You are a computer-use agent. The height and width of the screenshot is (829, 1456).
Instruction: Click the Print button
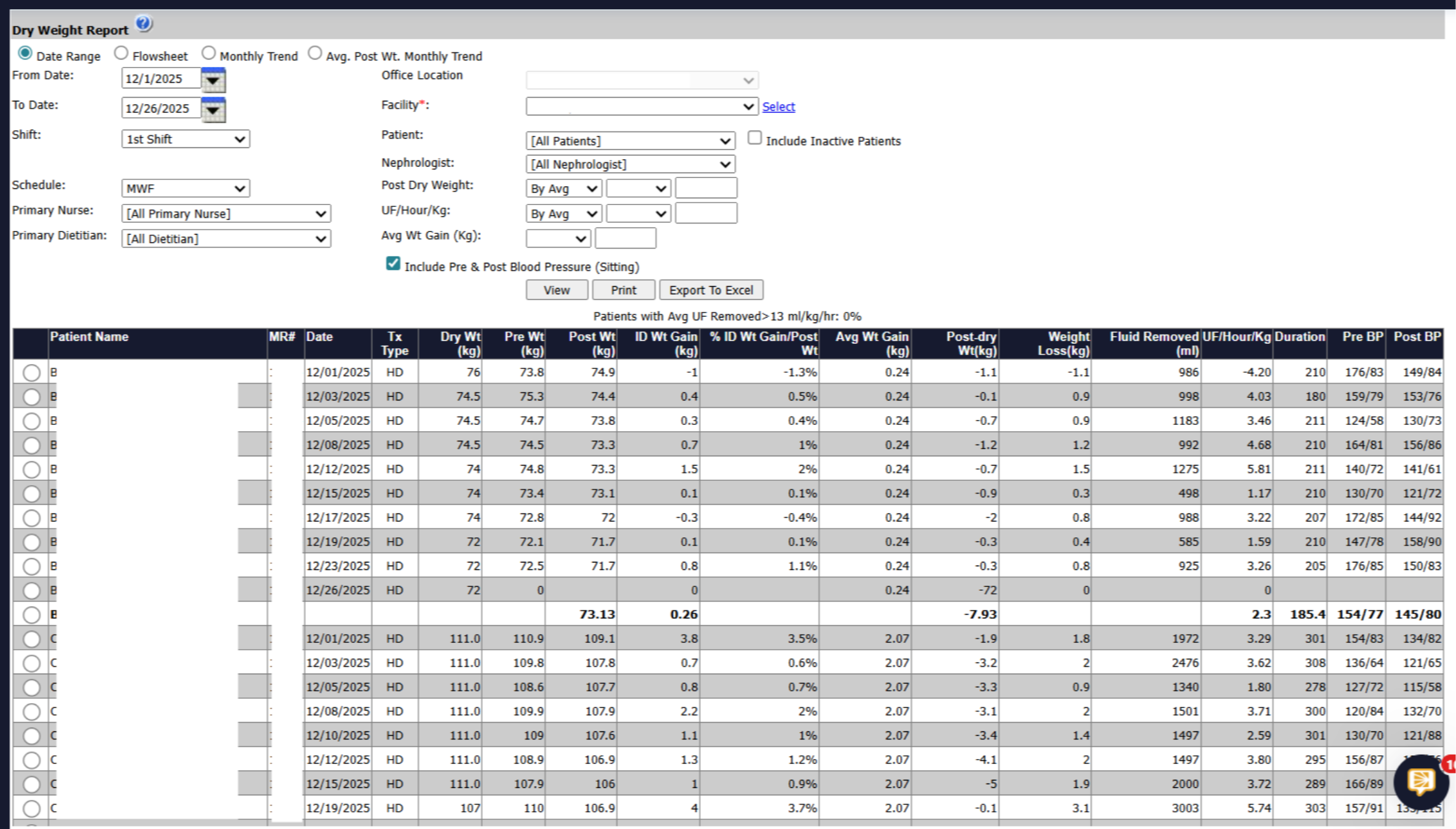624,290
